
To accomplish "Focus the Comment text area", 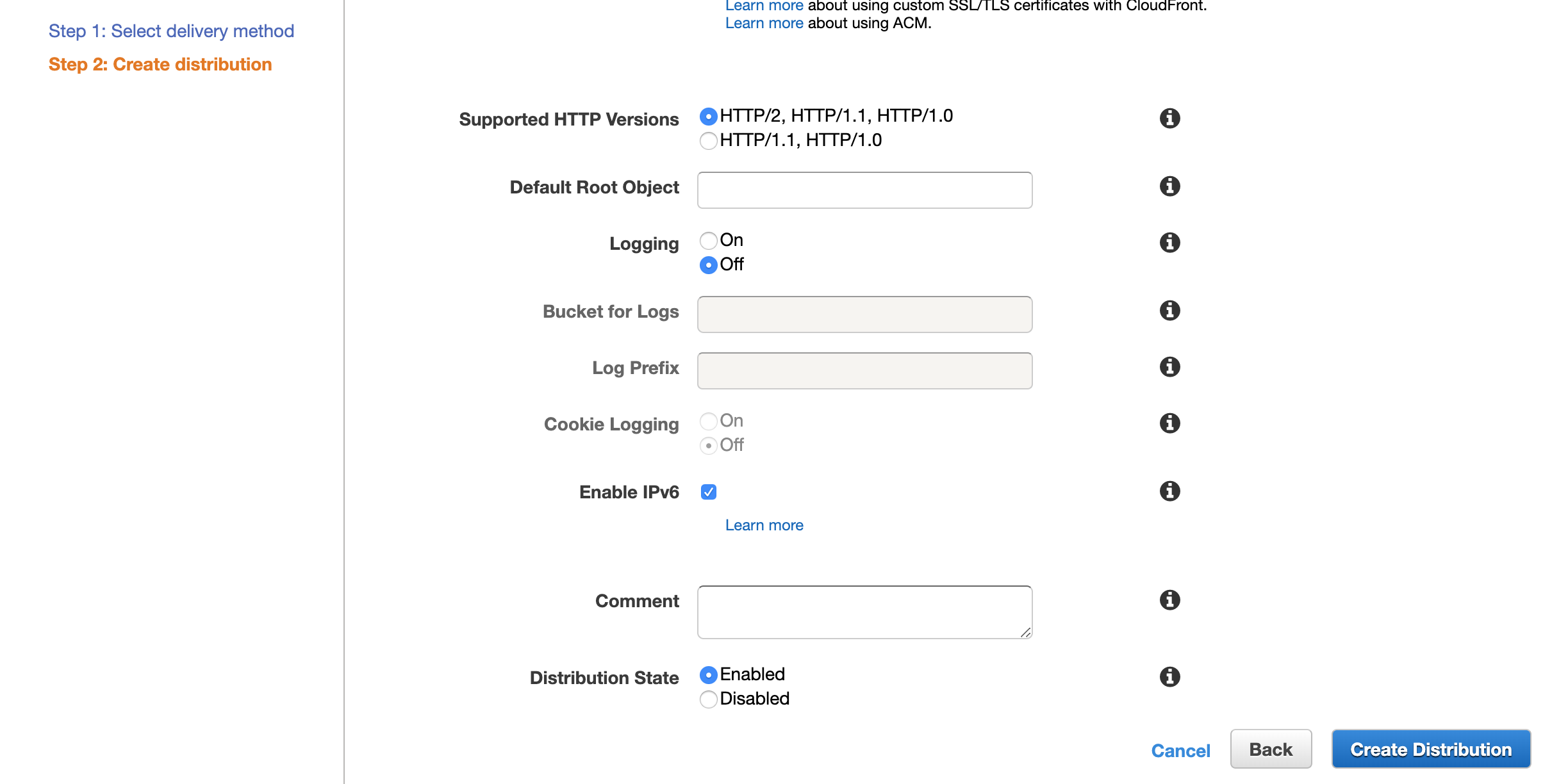I will (864, 612).
